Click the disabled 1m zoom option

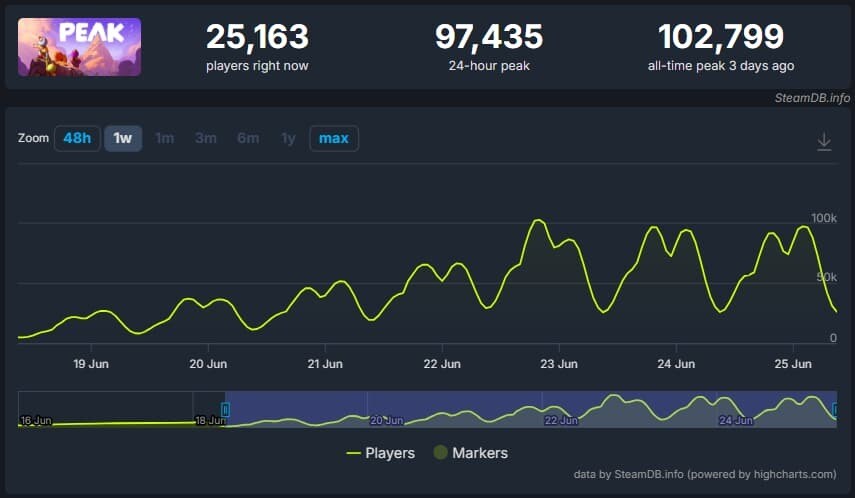point(165,138)
